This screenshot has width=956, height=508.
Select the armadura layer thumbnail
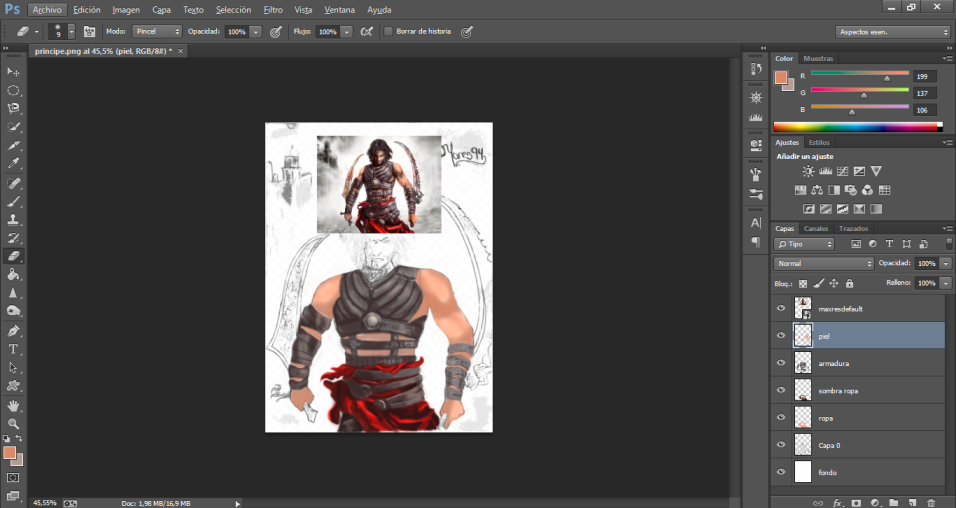click(803, 363)
